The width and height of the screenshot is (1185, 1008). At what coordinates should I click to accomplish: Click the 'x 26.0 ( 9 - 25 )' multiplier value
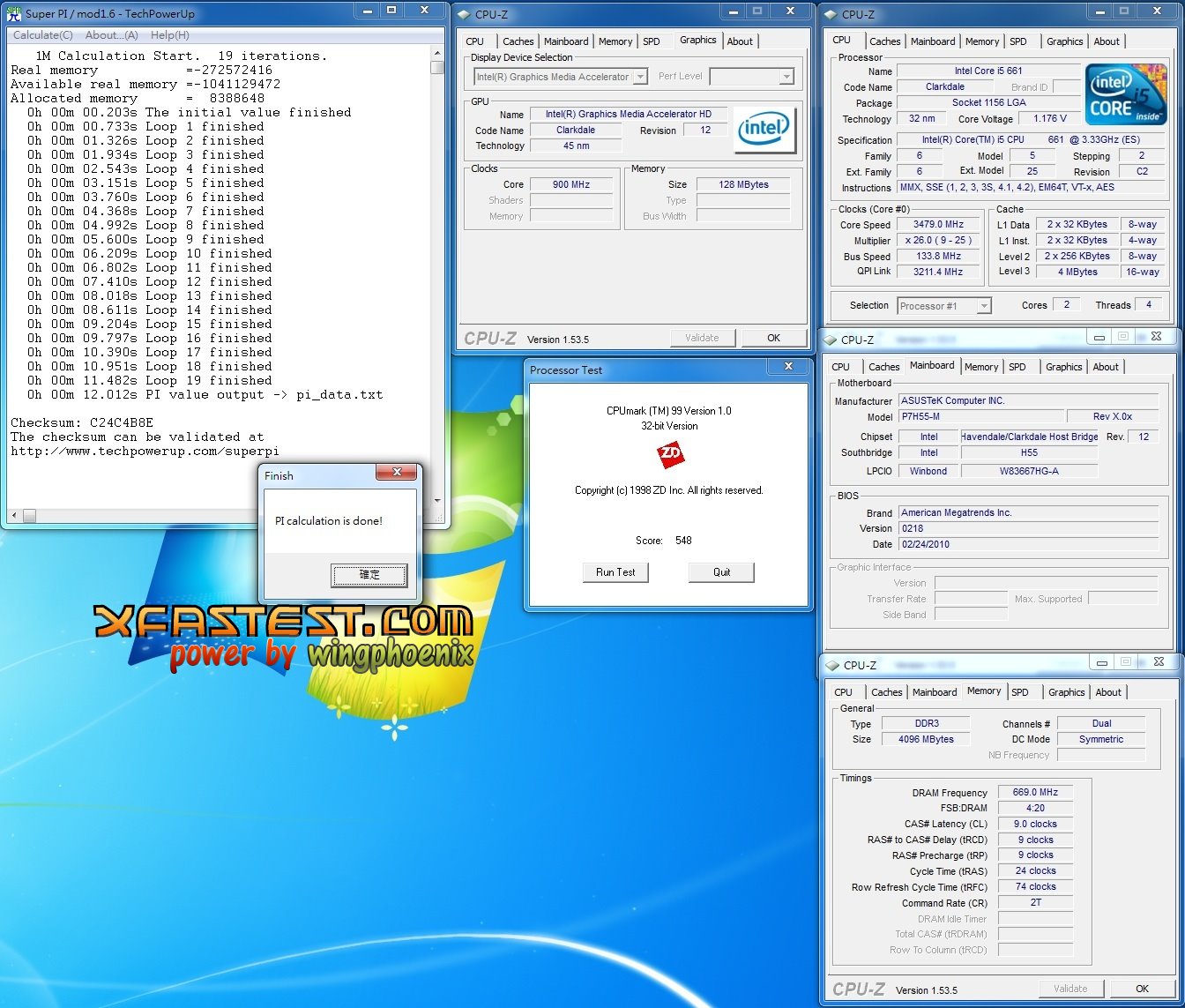pyautogui.click(x=938, y=240)
